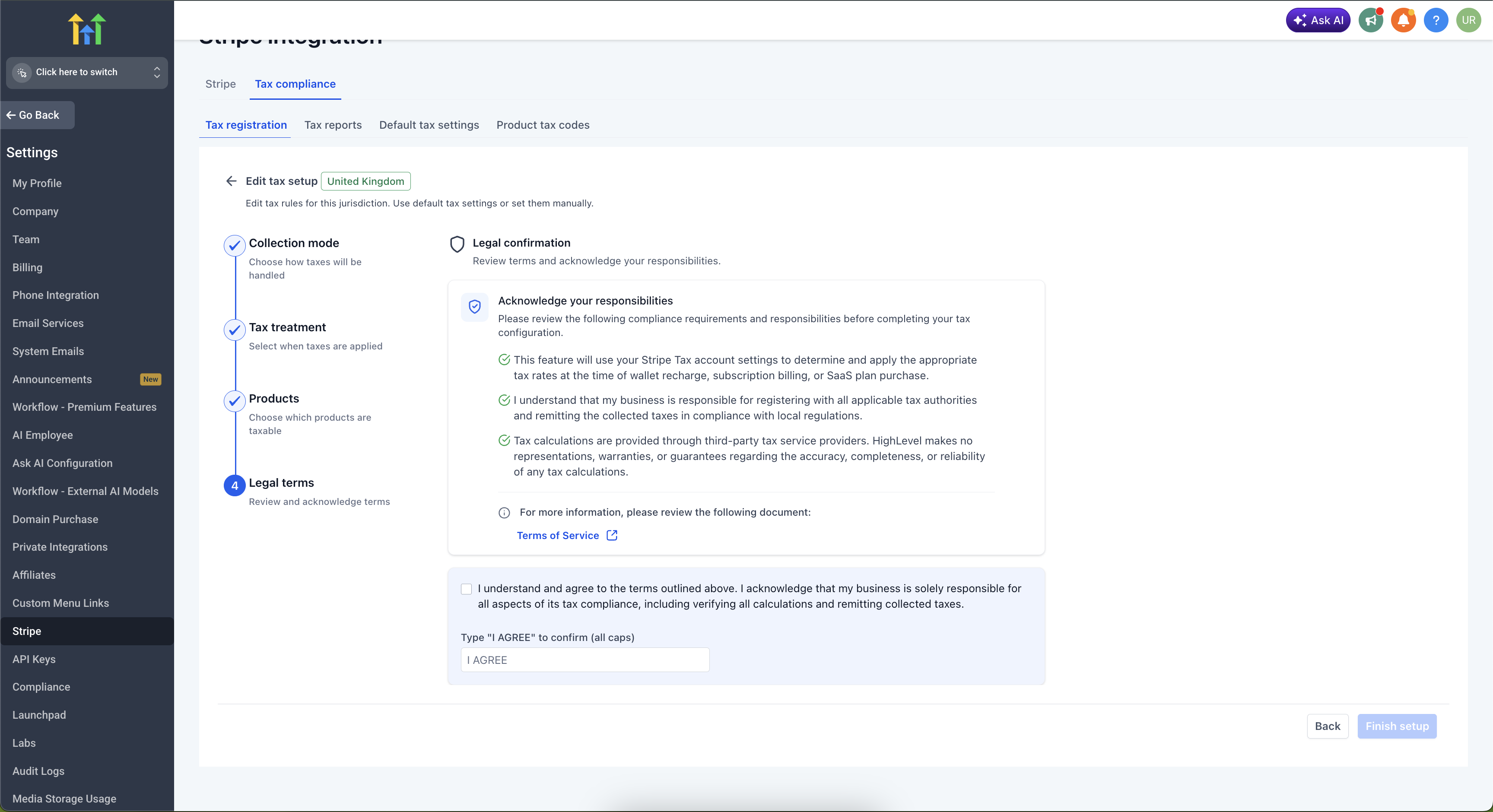Switch to the Tax reports tab
Screen dimensions: 1493x812
point(333,125)
